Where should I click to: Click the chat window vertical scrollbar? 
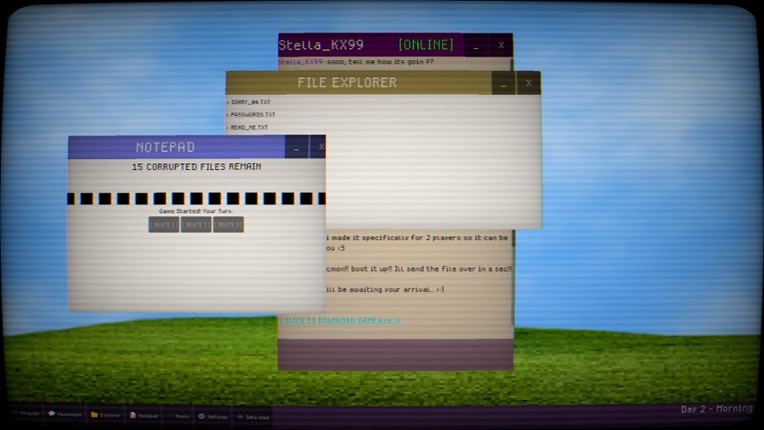512,278
